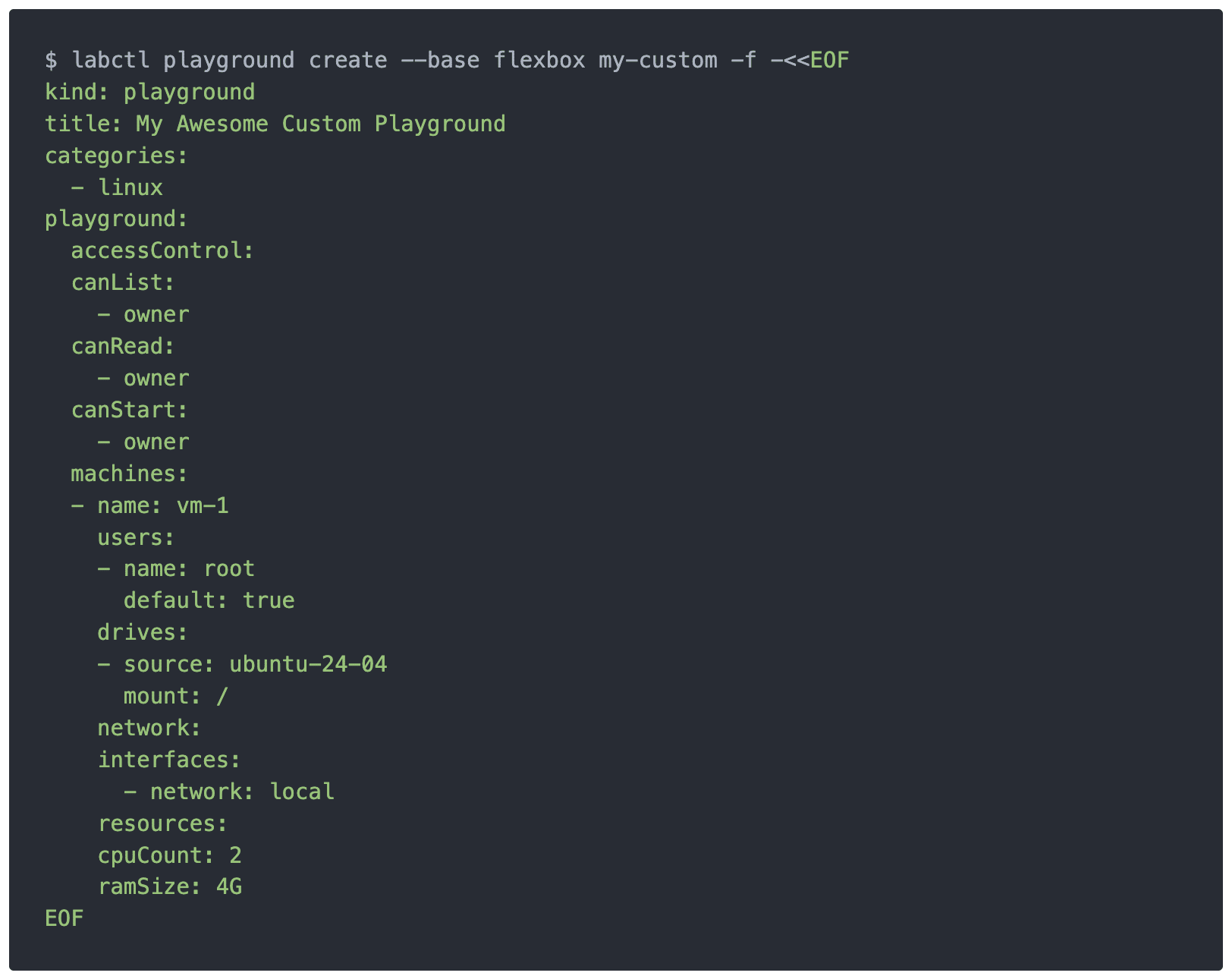This screenshot has width=1232, height=979.
Task: Click the canList: key
Action: click(x=123, y=282)
